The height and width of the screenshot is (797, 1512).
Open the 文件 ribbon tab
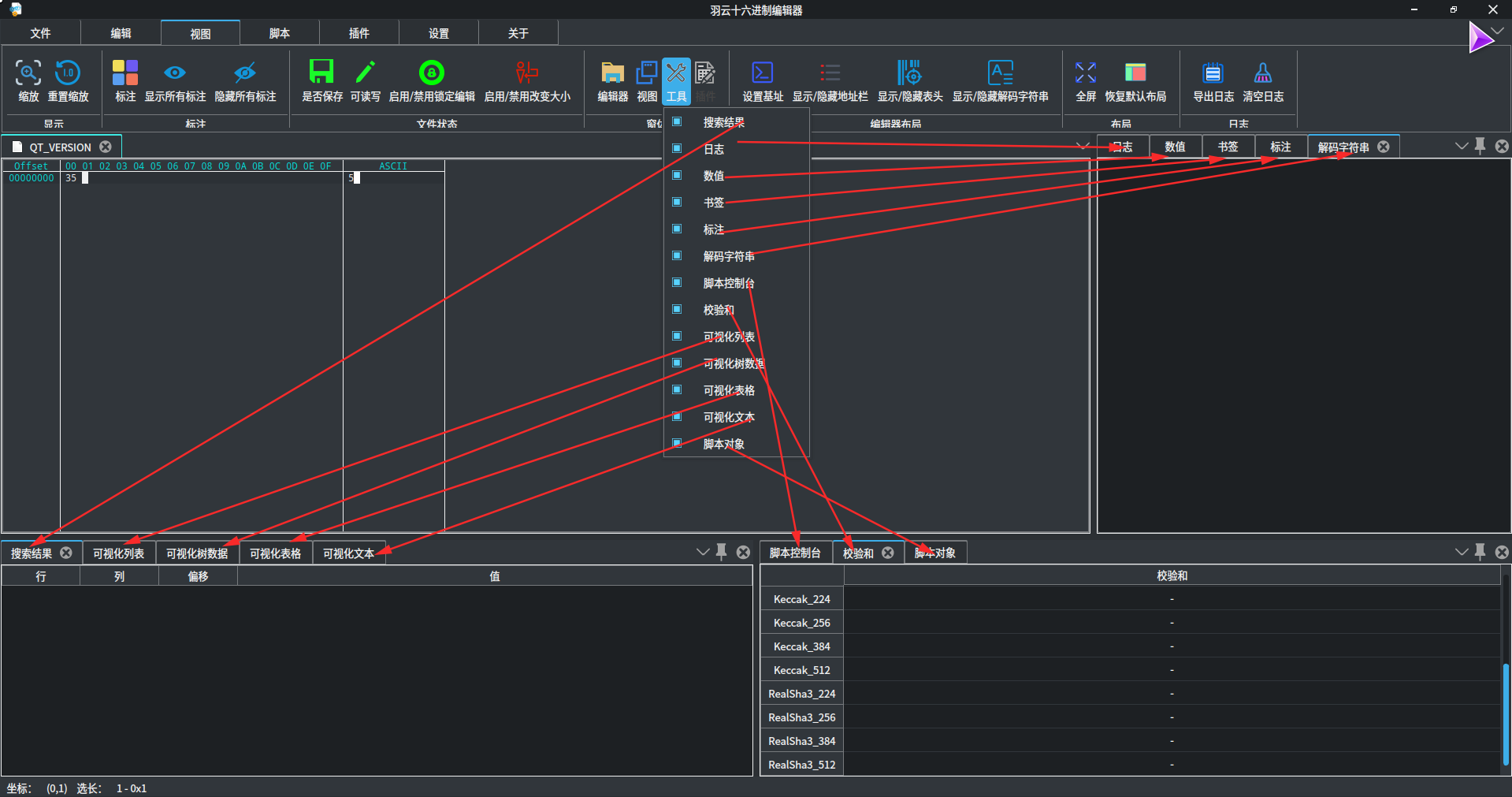[41, 33]
